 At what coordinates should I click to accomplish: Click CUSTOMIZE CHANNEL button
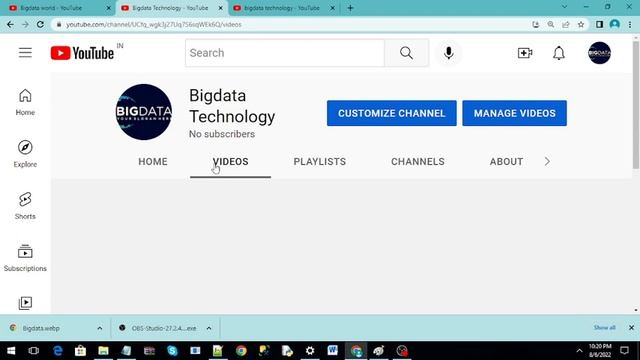click(391, 113)
